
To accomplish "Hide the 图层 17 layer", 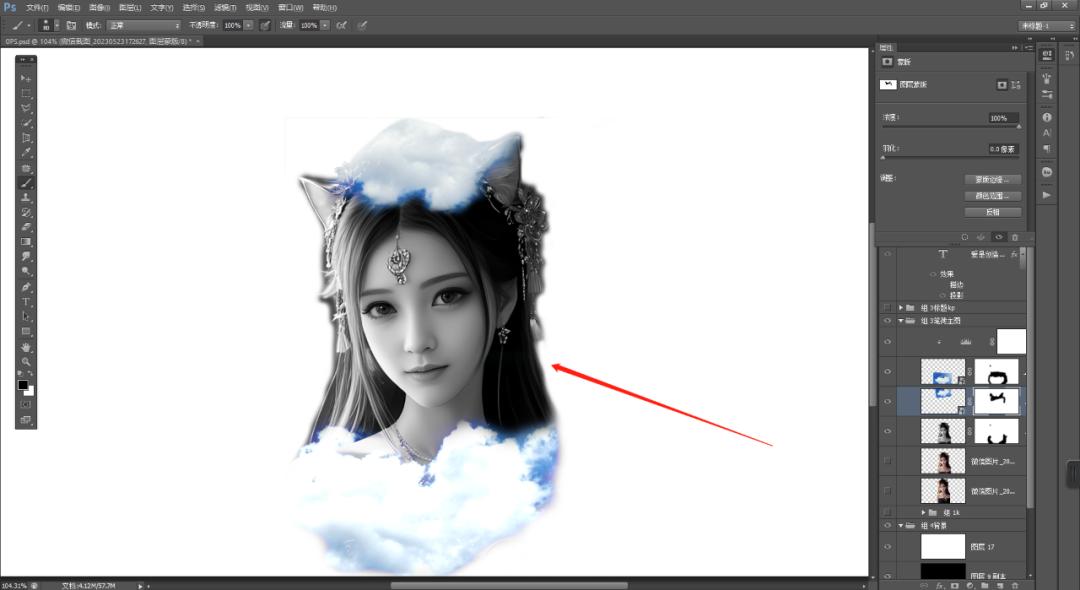I will (887, 547).
